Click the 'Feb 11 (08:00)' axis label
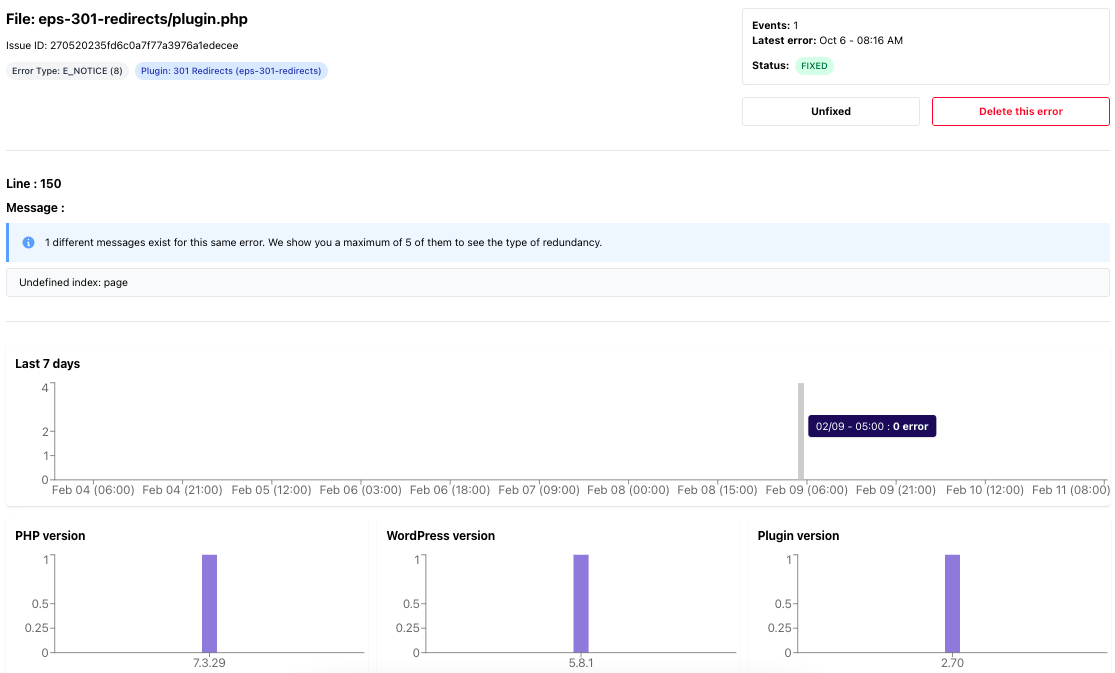Viewport: 1115px width, 673px height. [1071, 490]
